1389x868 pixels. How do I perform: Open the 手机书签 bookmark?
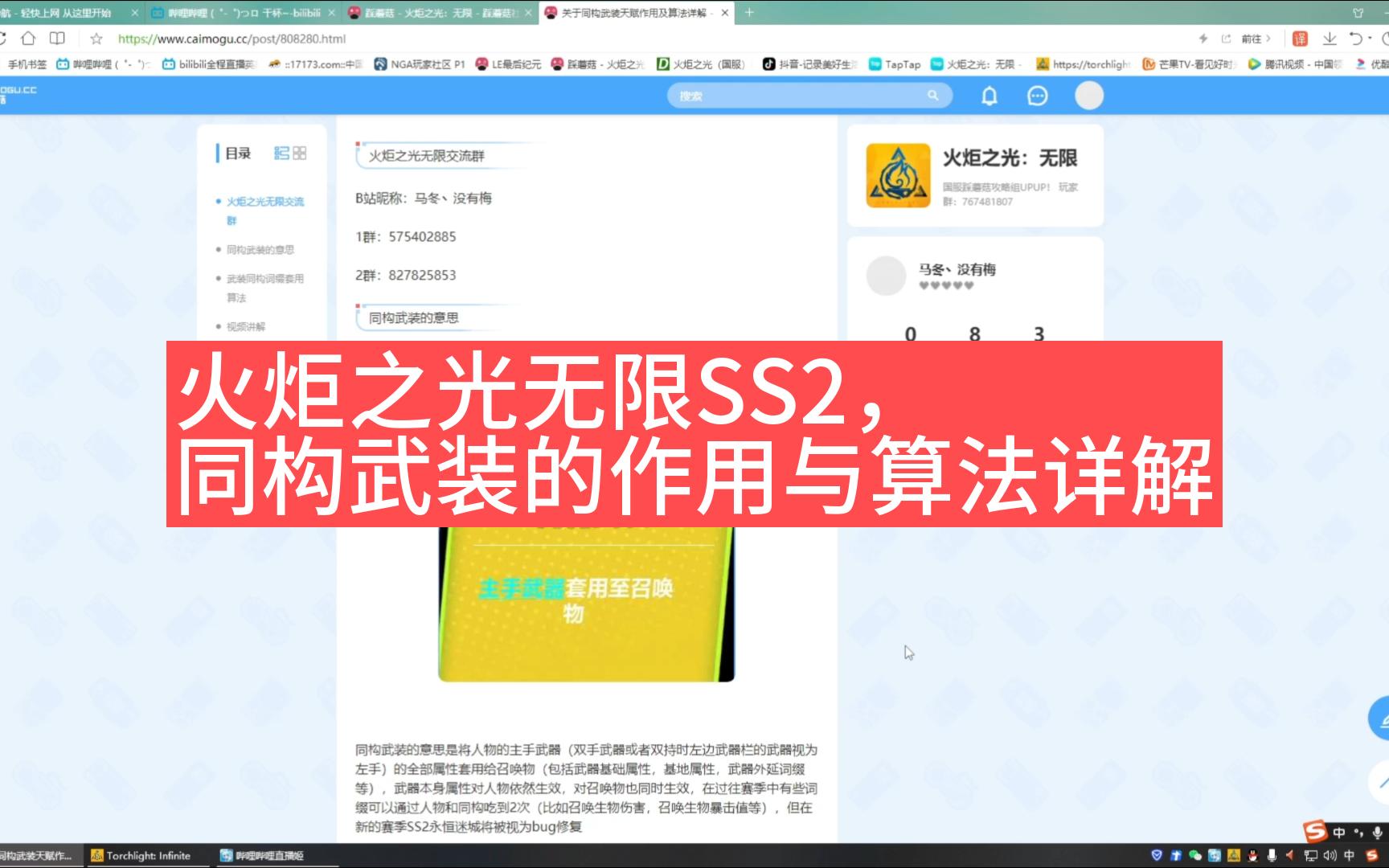(27, 64)
